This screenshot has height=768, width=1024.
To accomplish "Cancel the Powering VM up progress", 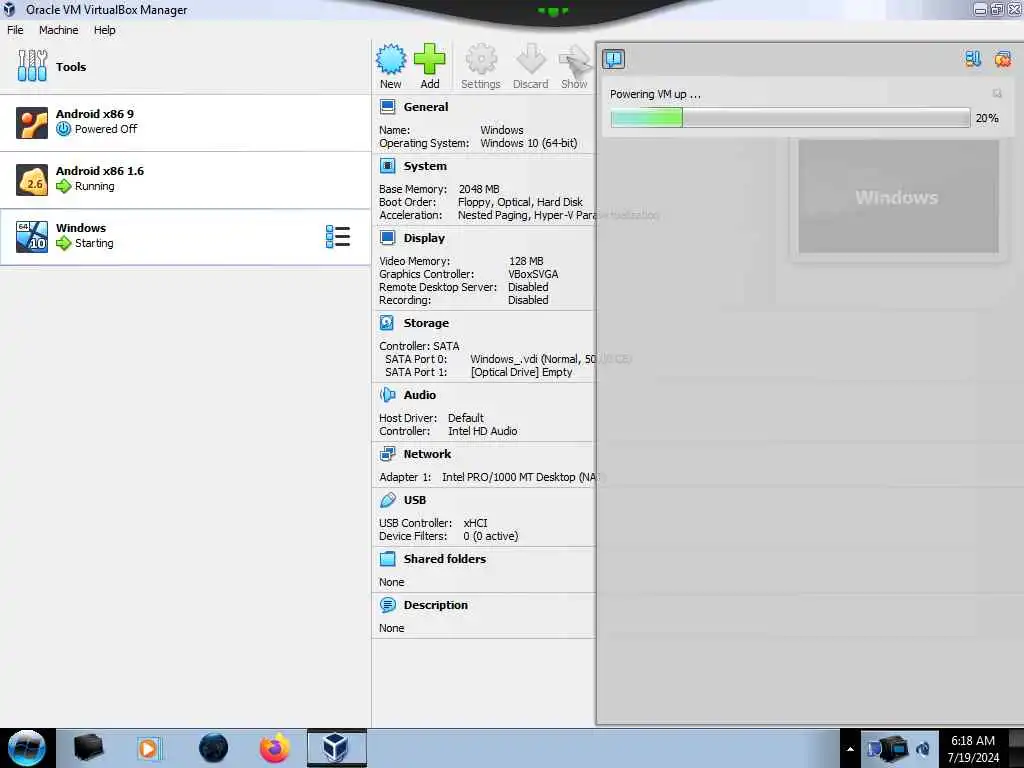I will (997, 93).
